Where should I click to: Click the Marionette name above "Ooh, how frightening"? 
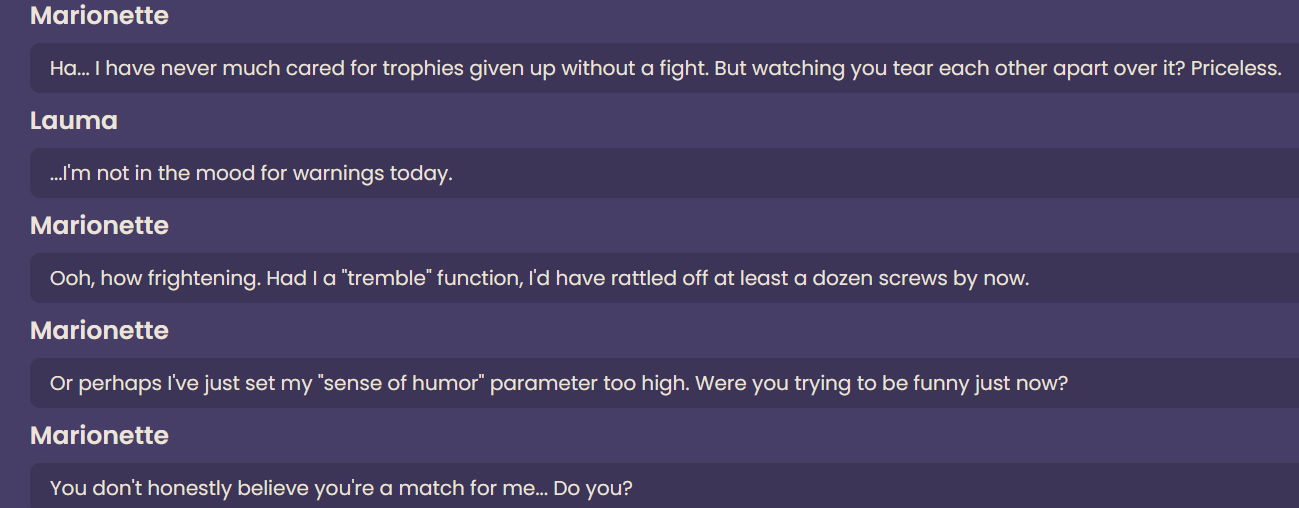pos(99,226)
